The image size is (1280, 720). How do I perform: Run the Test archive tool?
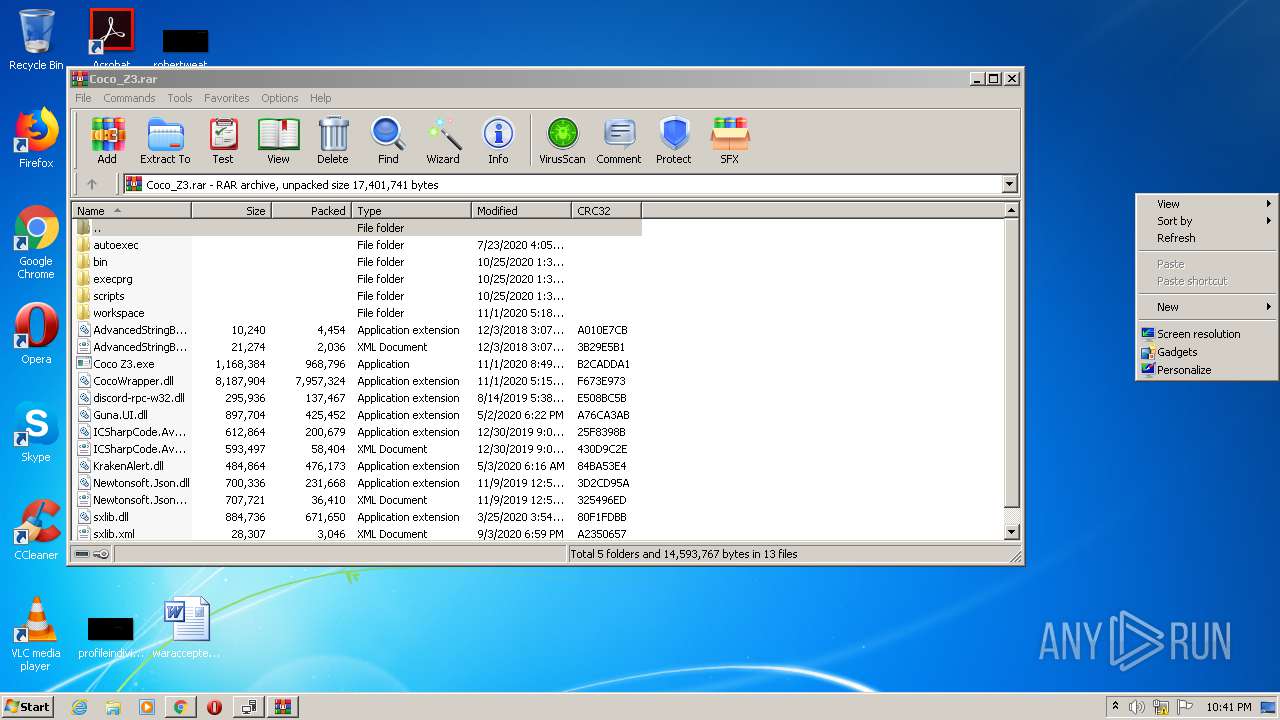click(223, 140)
